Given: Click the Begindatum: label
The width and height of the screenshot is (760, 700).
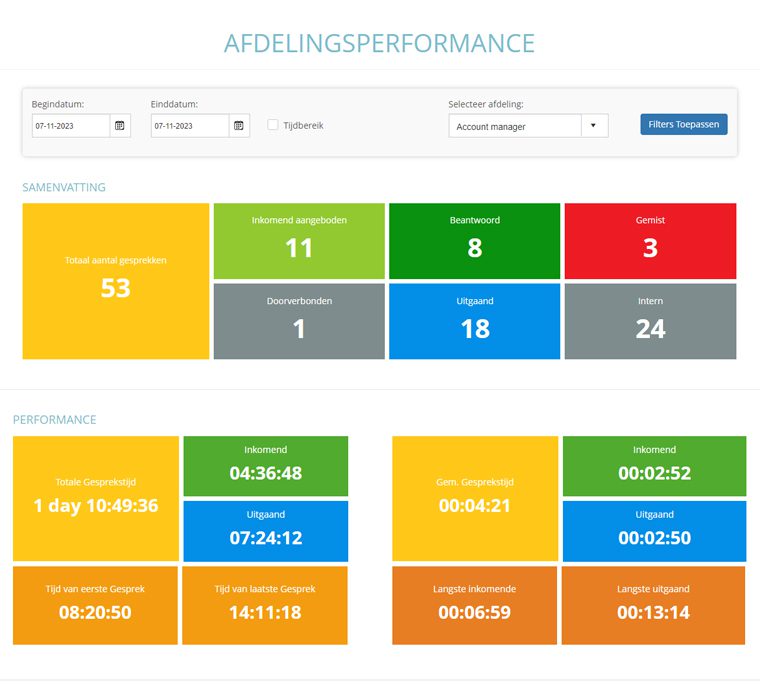Looking at the screenshot, I should coord(58,104).
